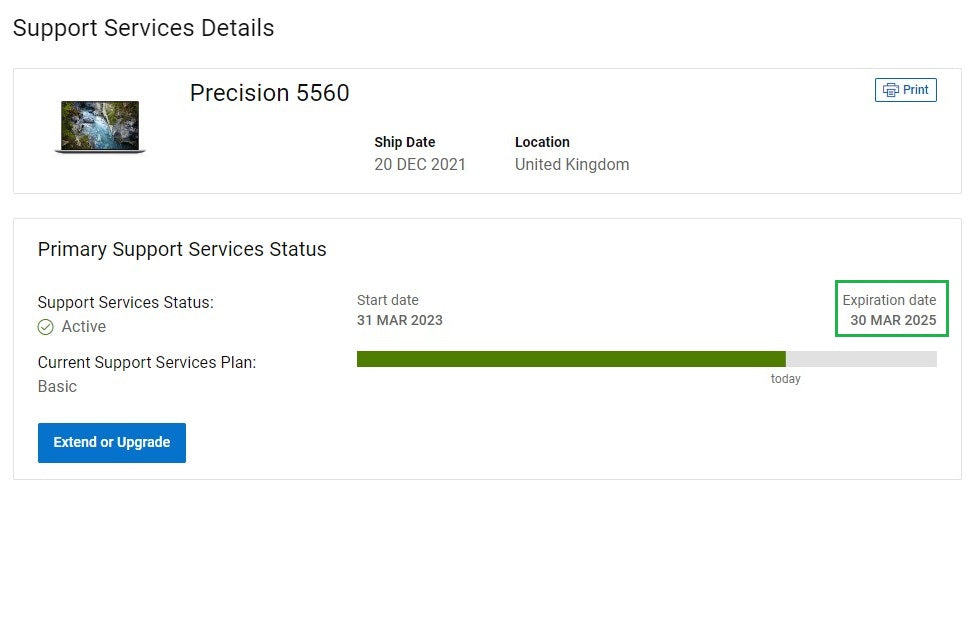The width and height of the screenshot is (972, 636).
Task: Select the start date value 31 MAR 2023
Action: 400,321
